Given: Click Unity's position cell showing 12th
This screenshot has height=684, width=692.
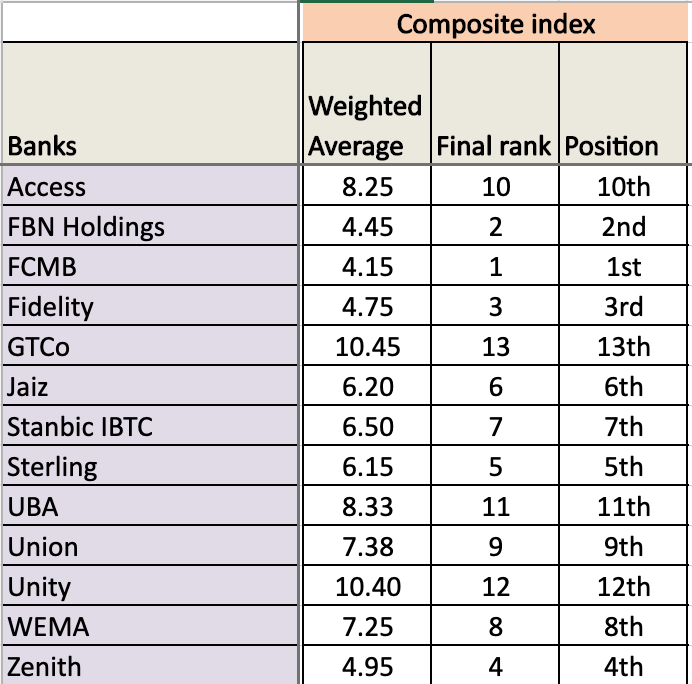Looking at the screenshot, I should (623, 587).
